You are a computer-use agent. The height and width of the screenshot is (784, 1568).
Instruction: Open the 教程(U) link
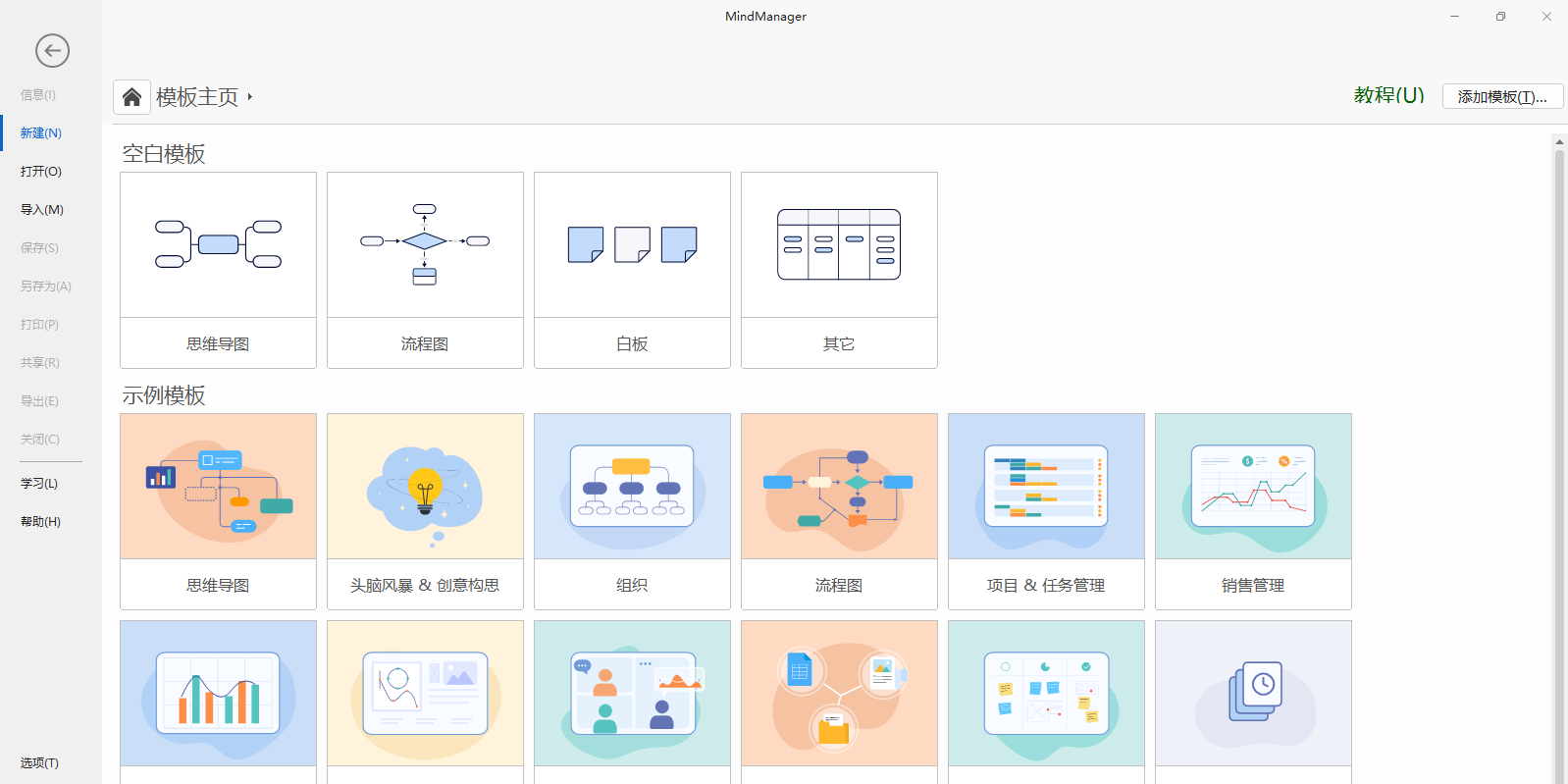1388,95
